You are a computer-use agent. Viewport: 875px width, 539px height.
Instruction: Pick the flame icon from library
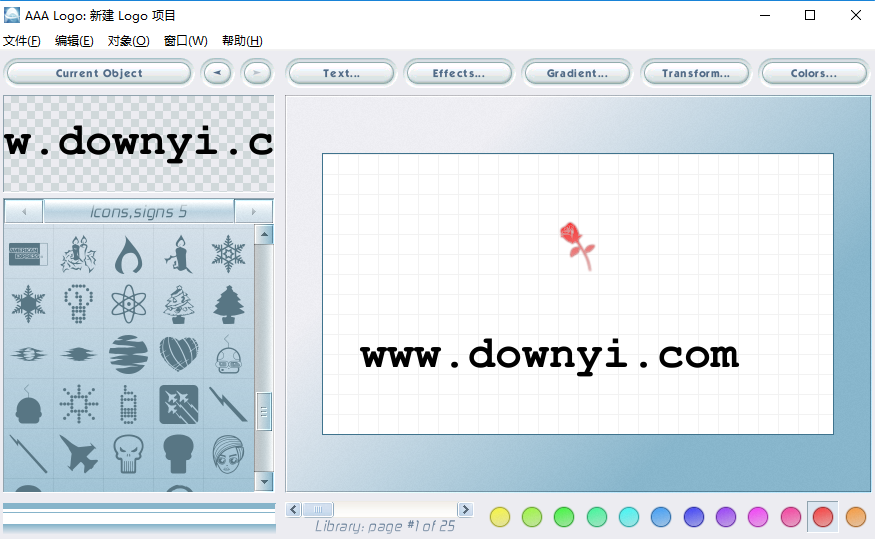coord(128,254)
